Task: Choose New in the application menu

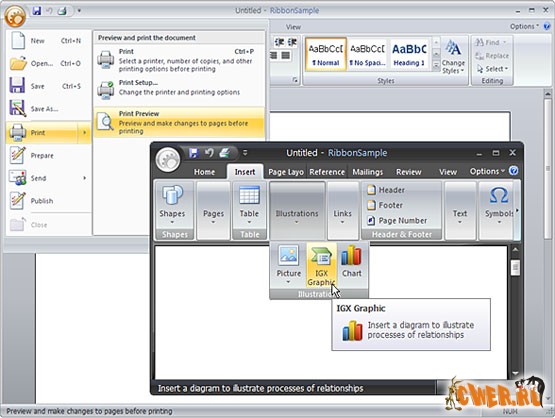Action: (x=48, y=41)
